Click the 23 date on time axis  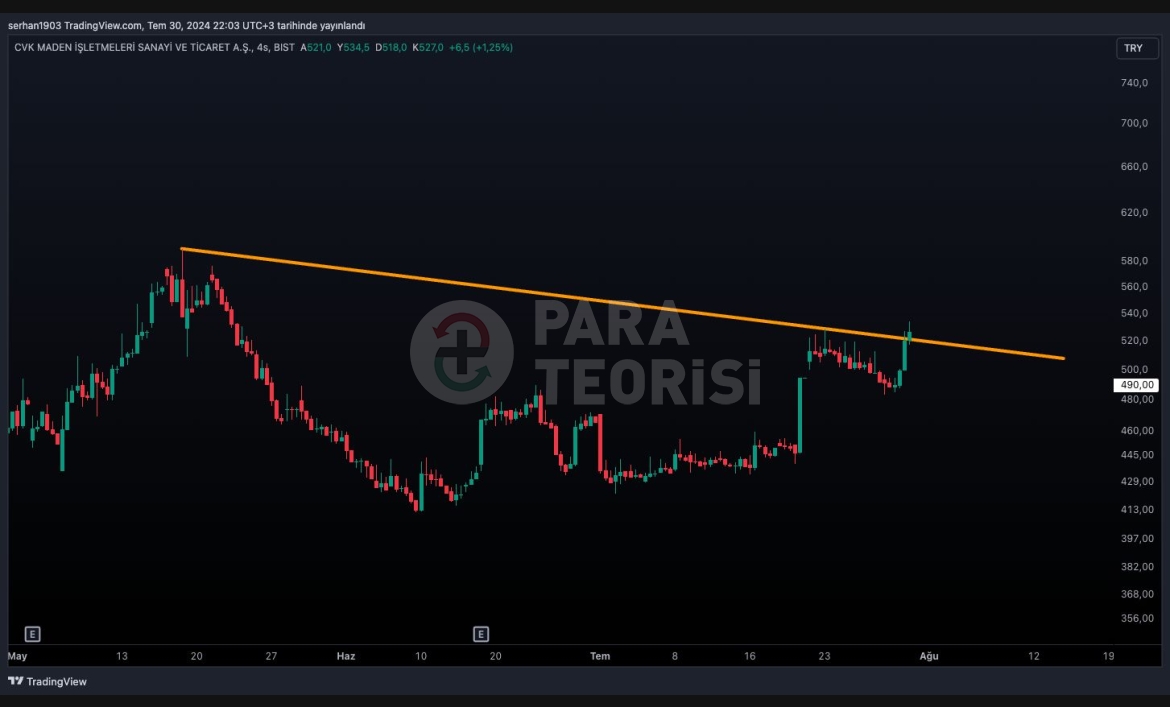[x=824, y=656]
